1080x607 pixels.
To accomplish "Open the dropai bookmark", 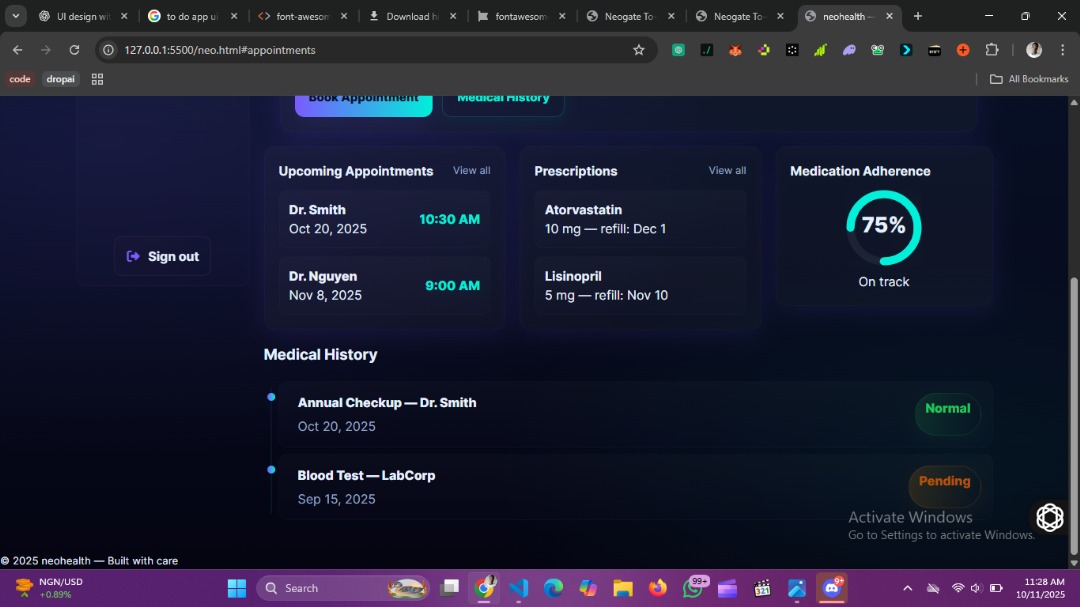I will point(60,79).
